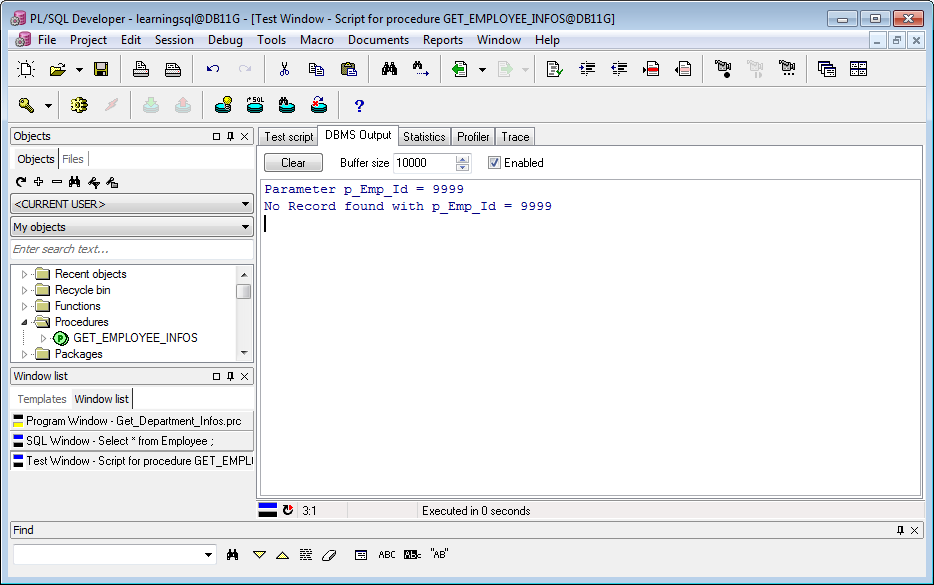The image size is (934, 585).
Task: Click Find next down arrow in Find bar
Action: [x=259, y=555]
